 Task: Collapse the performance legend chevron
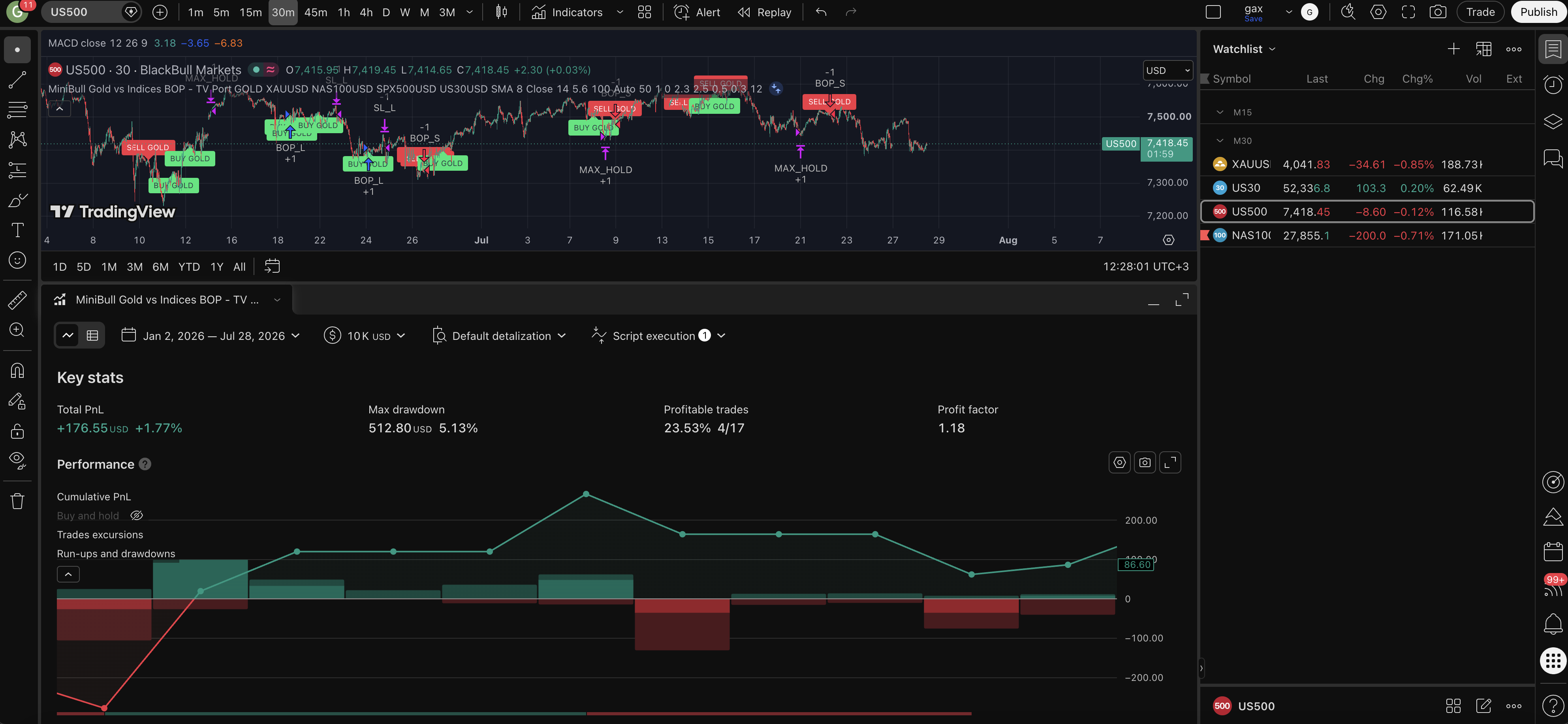[x=68, y=574]
